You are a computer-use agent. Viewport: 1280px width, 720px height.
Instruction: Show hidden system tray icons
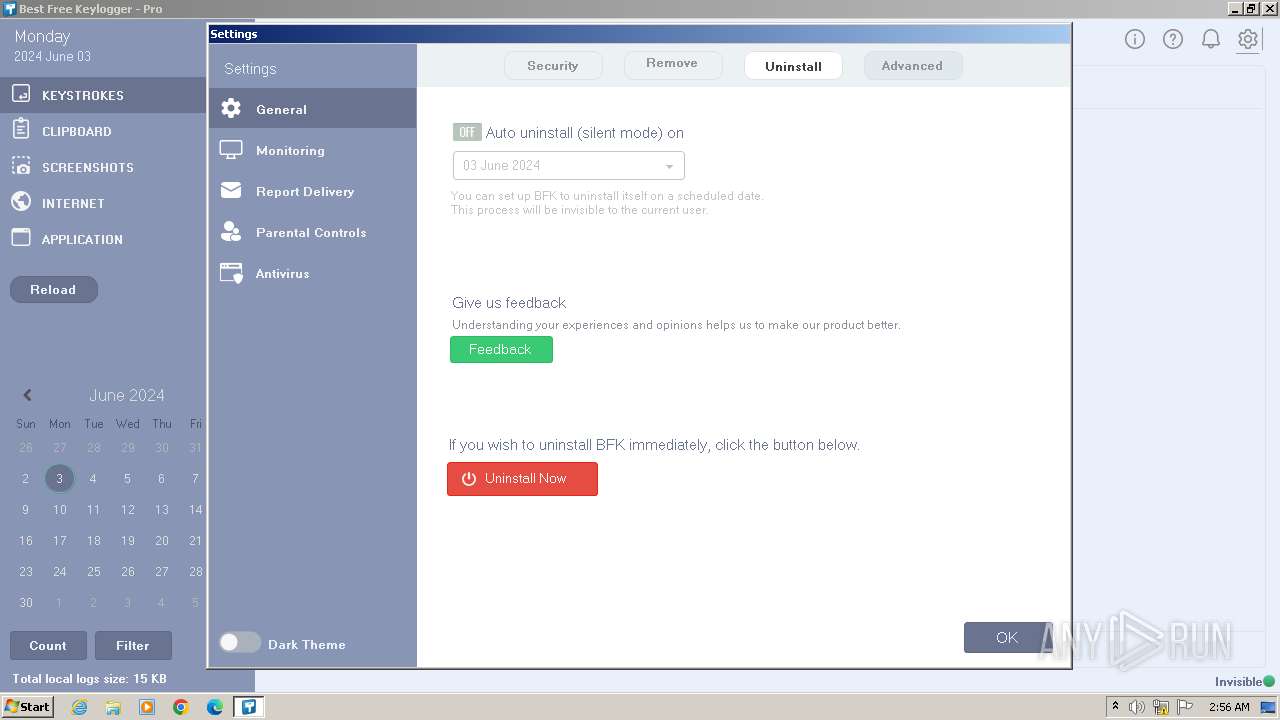click(1115, 706)
